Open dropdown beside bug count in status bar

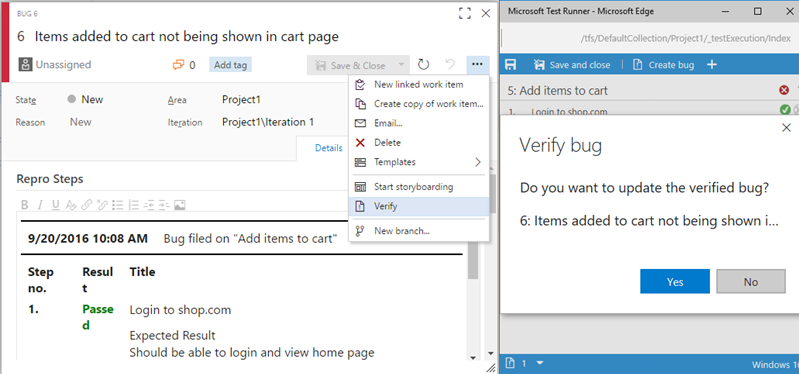coord(540,363)
